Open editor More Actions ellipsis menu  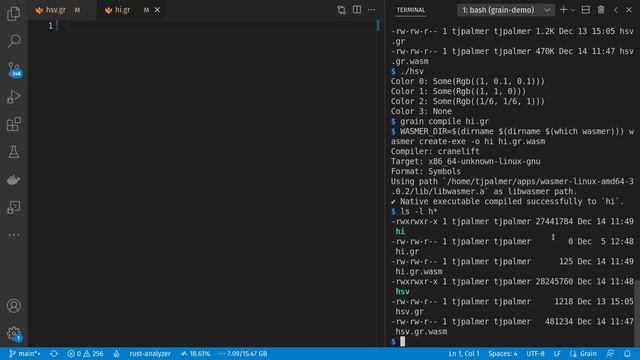pos(371,10)
